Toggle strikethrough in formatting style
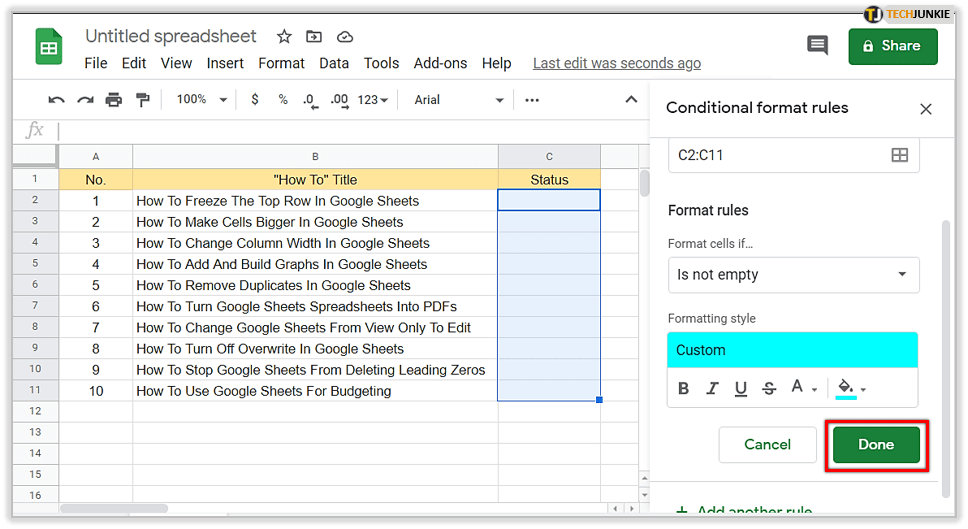 (768, 389)
